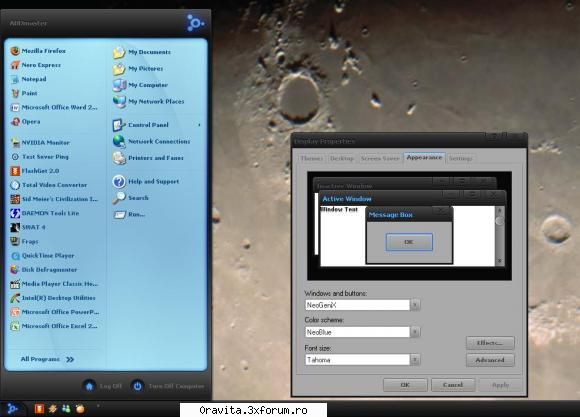Image resolution: width=580 pixels, height=417 pixels.
Task: Launch Test Server Ping
Action: 40,157
